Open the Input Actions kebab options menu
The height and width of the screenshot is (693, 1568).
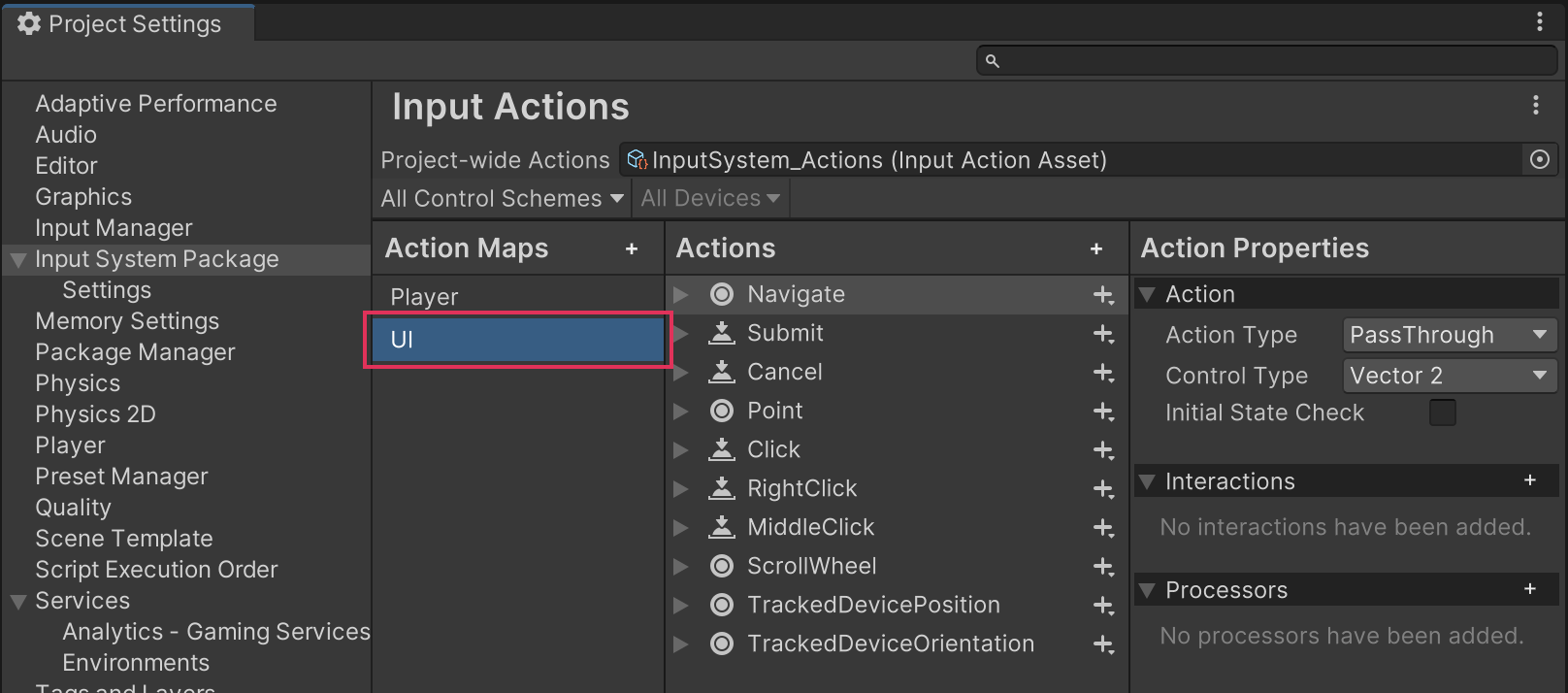click(1536, 105)
